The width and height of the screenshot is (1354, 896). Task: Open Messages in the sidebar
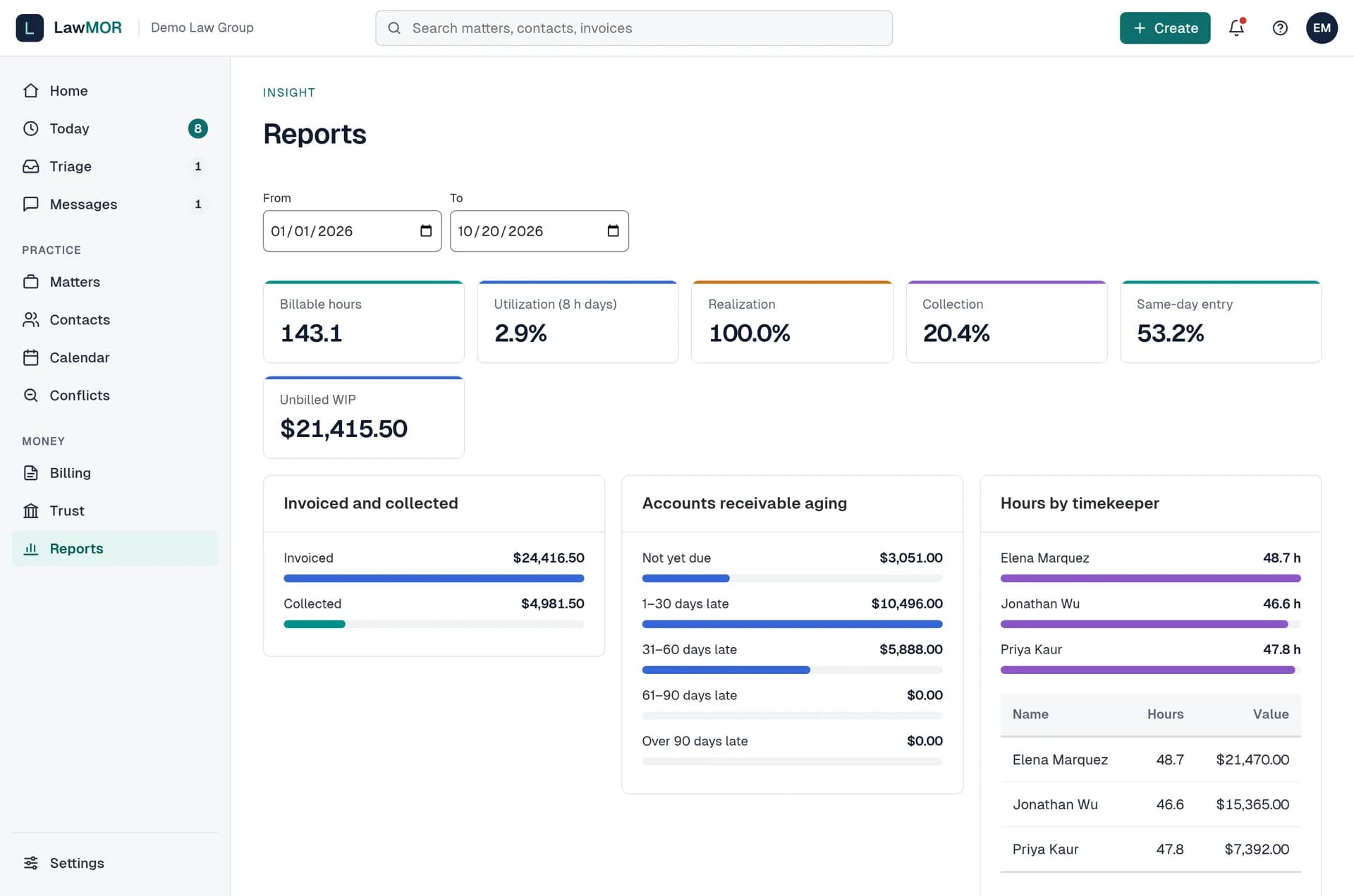click(115, 204)
